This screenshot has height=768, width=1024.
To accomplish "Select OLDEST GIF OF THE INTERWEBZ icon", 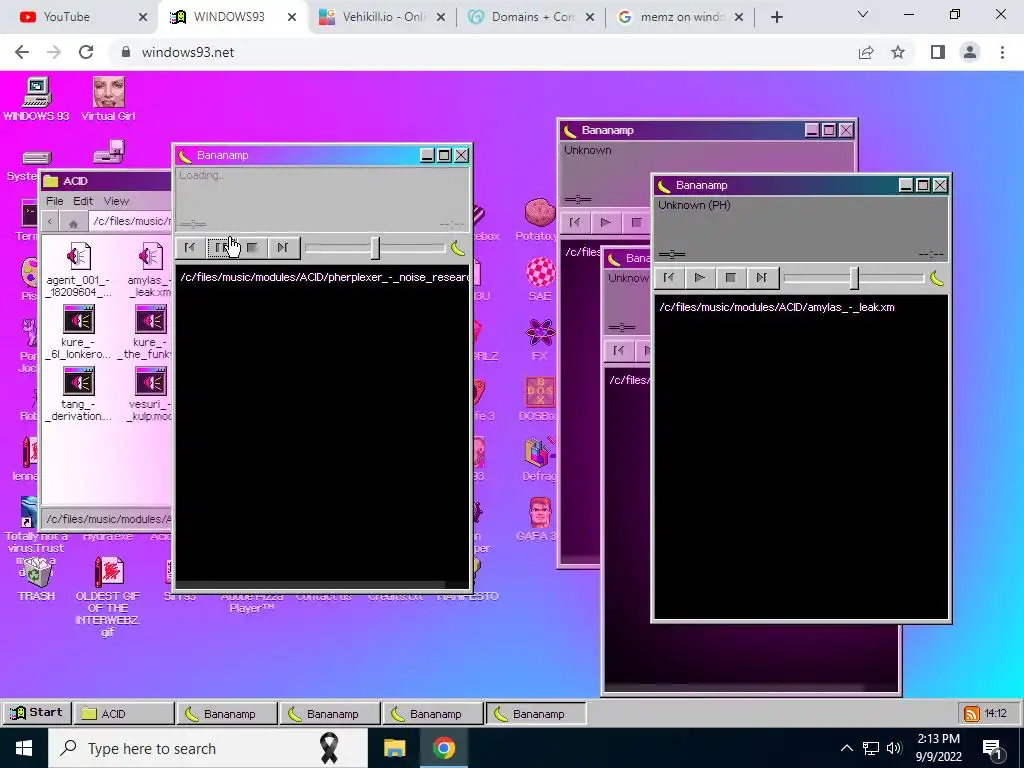I will click(x=108, y=596).
